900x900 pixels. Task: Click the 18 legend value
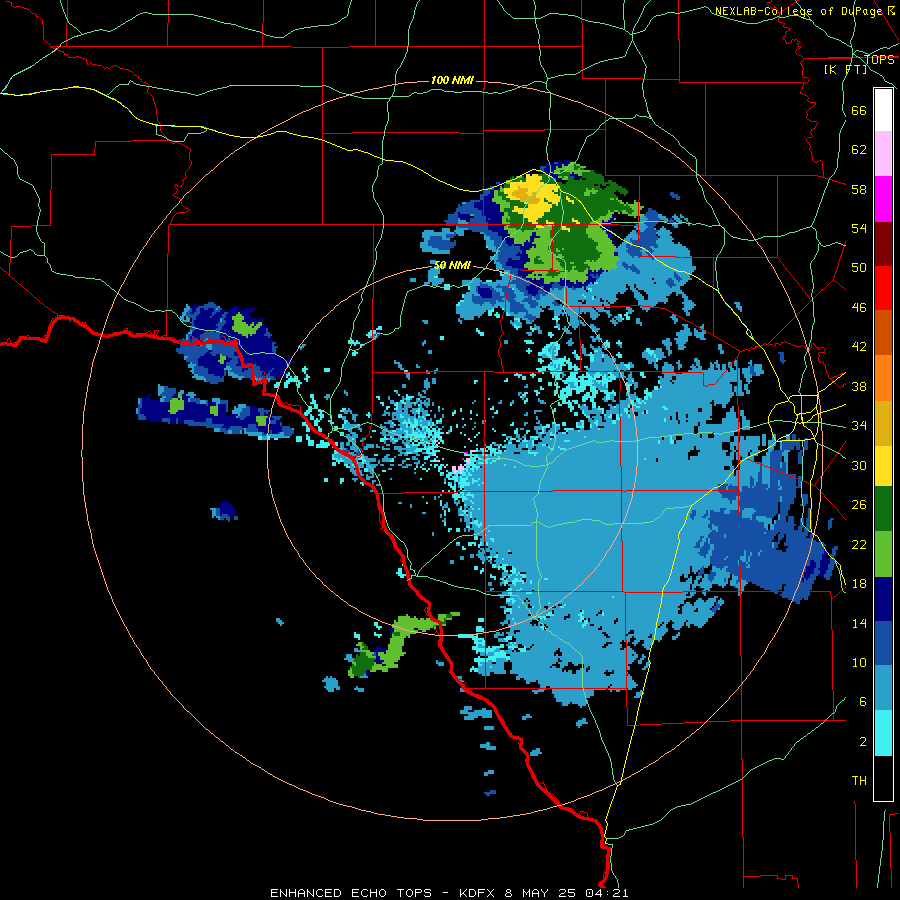coord(859,584)
